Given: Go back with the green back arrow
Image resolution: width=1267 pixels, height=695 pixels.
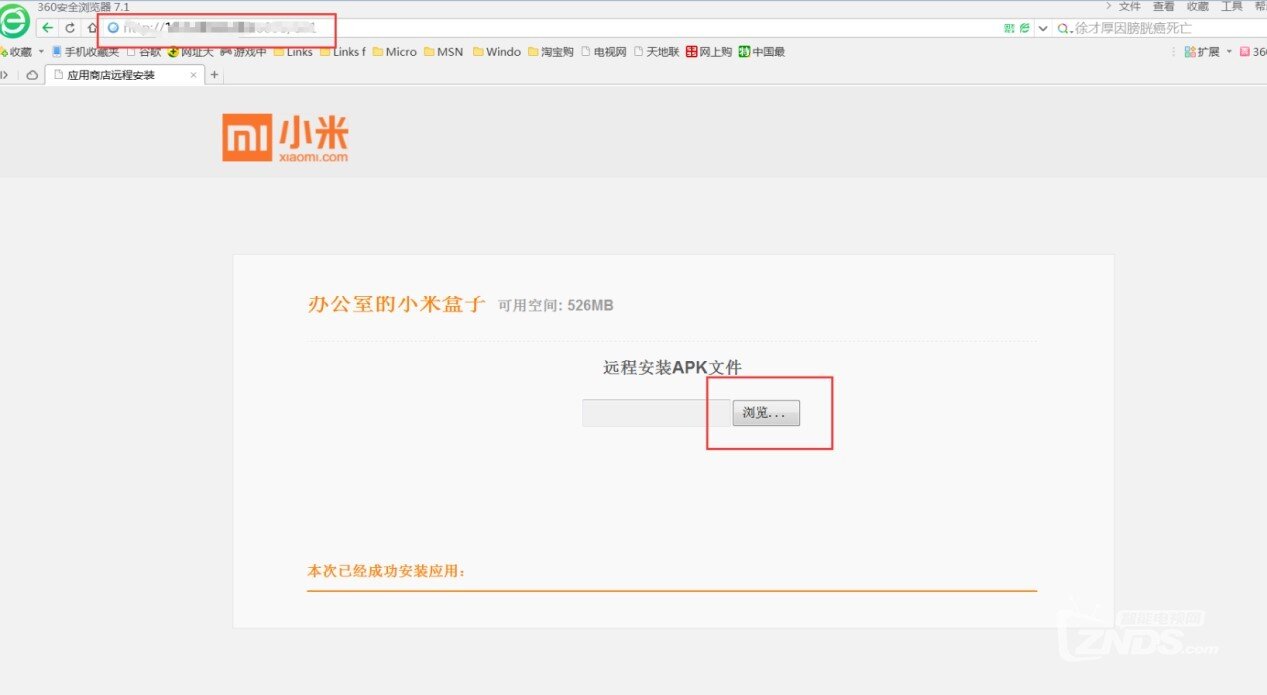Looking at the screenshot, I should 48,28.
